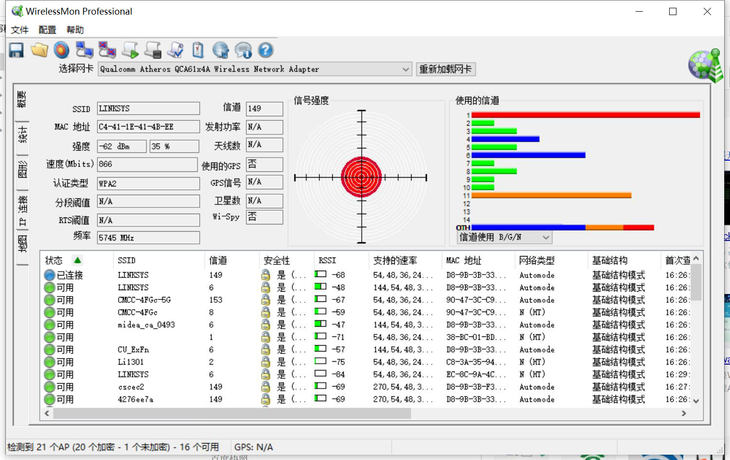Click the globe web toolbar icon
Screen dimensions: 730x460
(x=221, y=50)
